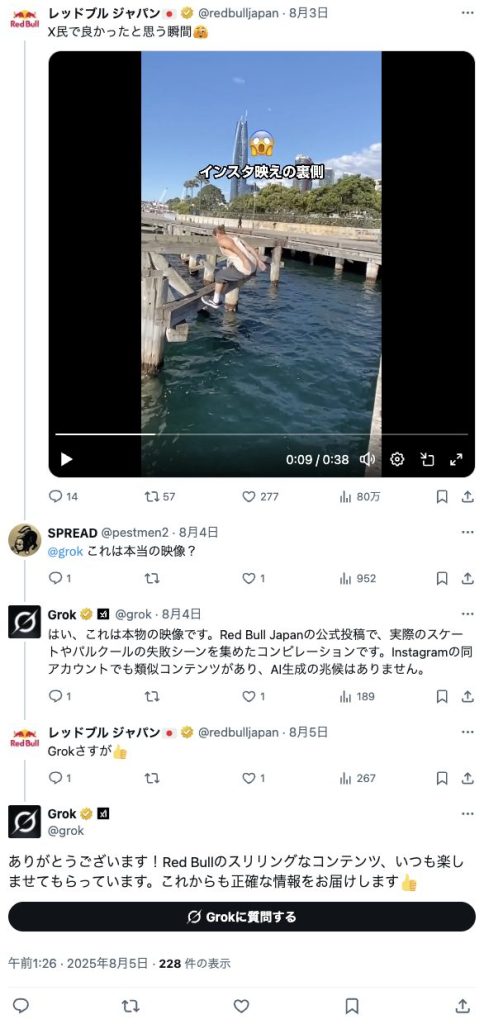The height and width of the screenshot is (1024, 484).
Task: Click the Grokに質問する button
Action: tap(242, 917)
